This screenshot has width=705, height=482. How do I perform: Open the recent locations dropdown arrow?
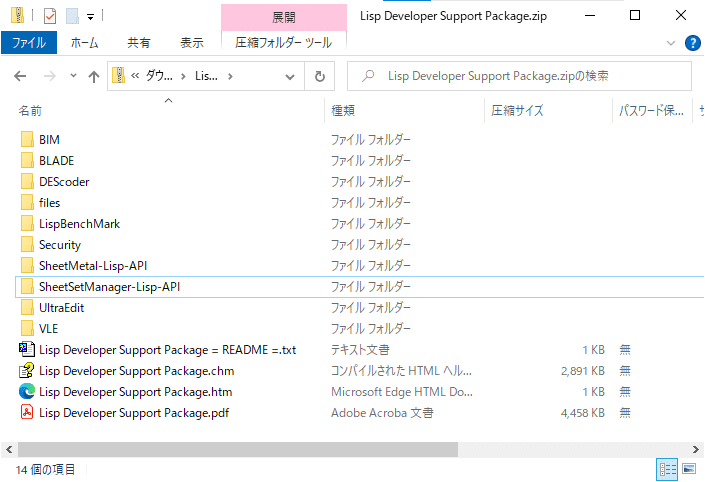[x=73, y=76]
